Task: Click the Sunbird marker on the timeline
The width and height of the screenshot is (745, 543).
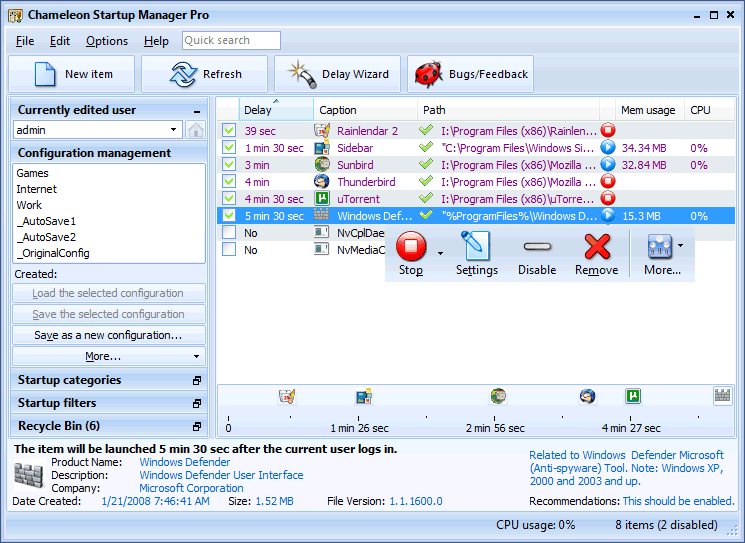Action: click(x=498, y=396)
